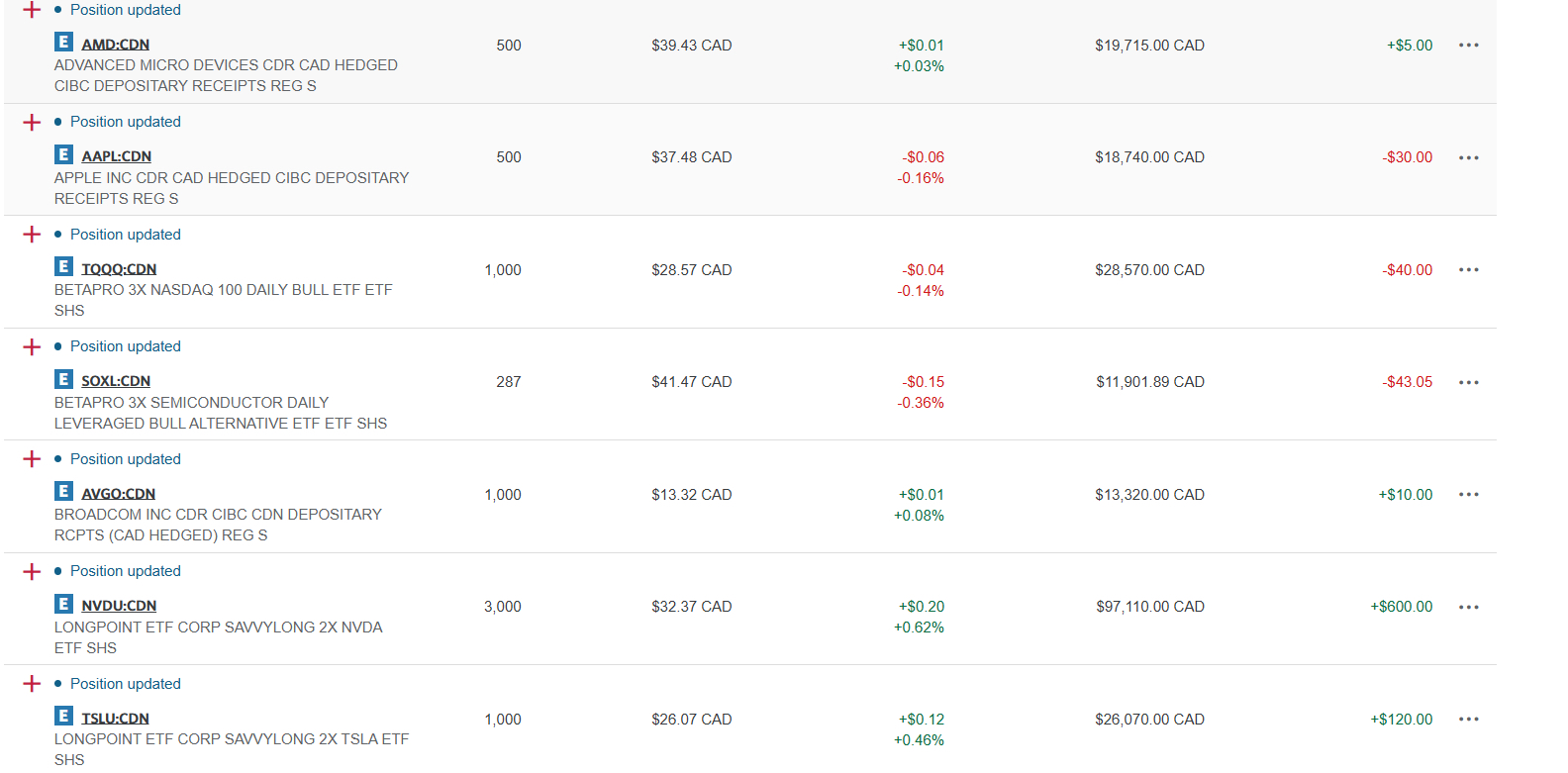Open the AMD:CDN symbol link
This screenshot has height=773, width=1568.
(x=116, y=45)
